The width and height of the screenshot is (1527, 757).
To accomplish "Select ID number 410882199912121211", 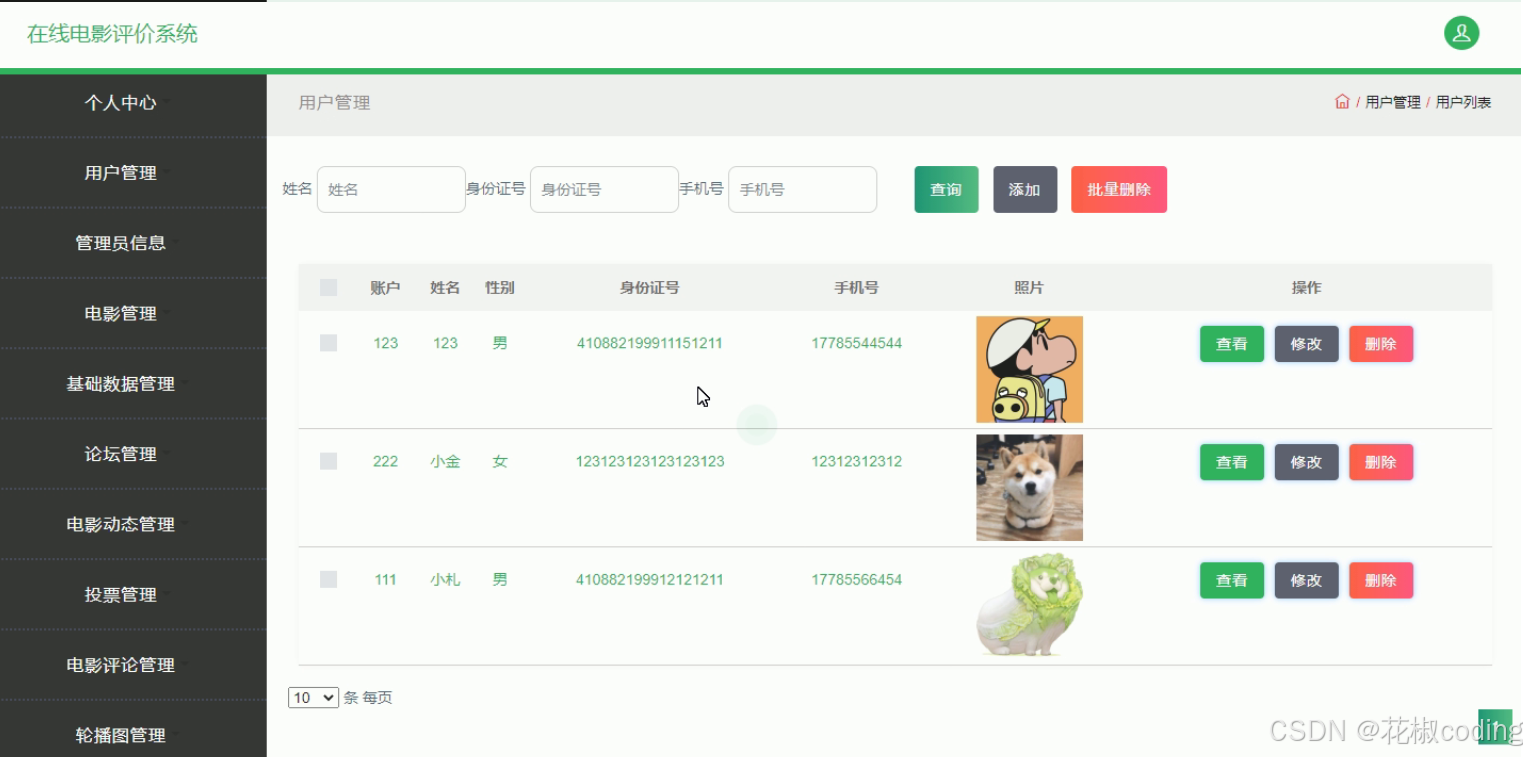I will [x=649, y=579].
